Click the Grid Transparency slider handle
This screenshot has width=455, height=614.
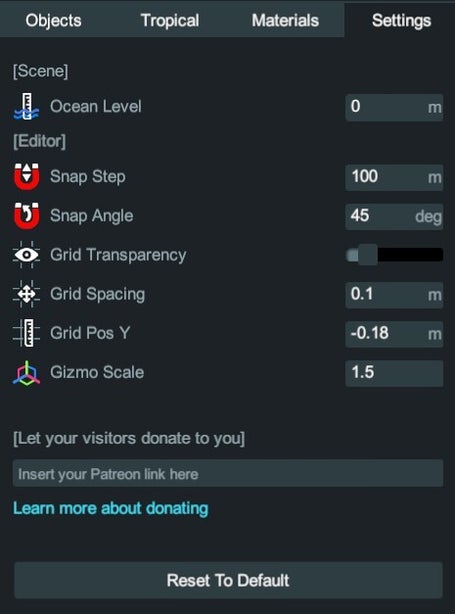[367, 255]
